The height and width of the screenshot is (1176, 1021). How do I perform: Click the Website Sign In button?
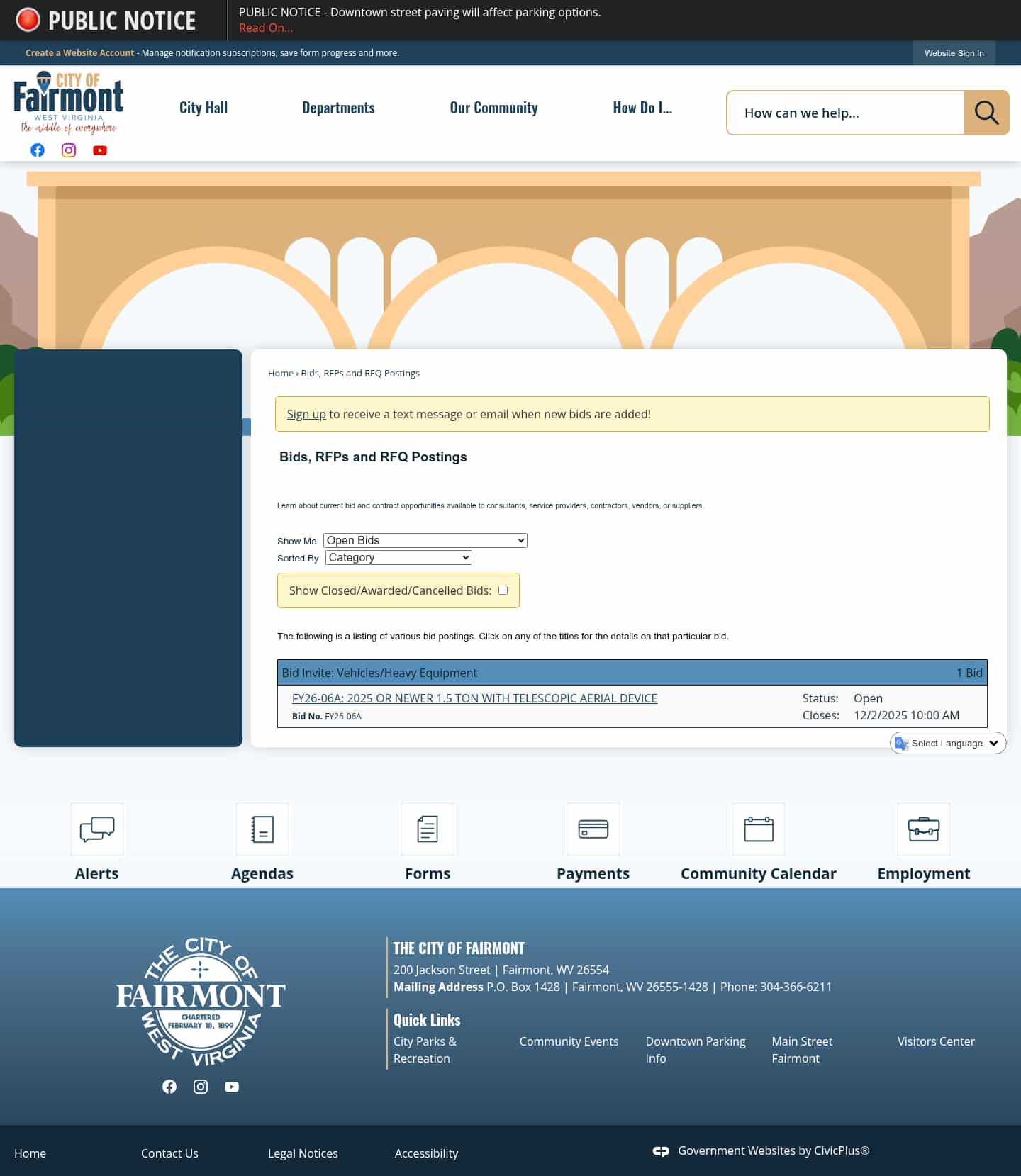click(954, 53)
